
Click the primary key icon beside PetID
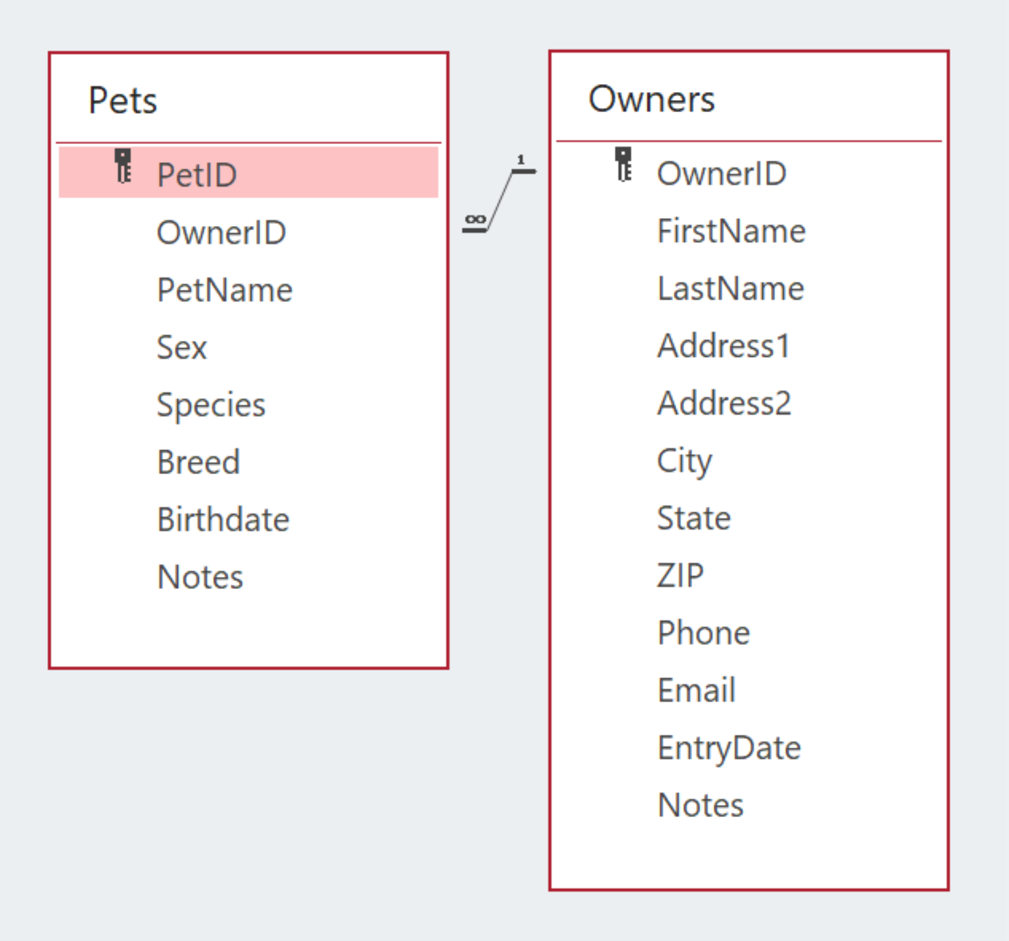point(123,166)
